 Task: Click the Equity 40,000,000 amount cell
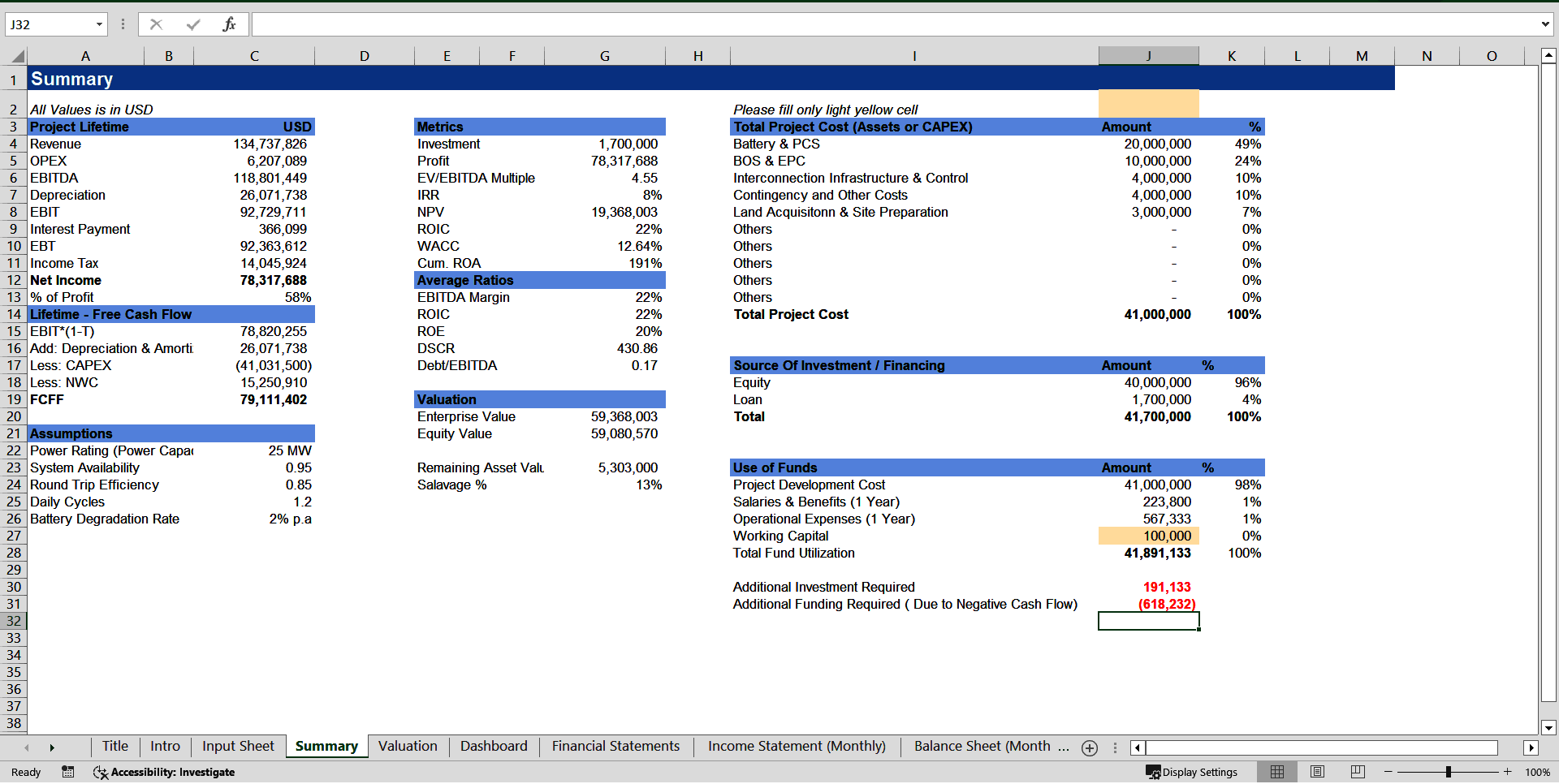tap(1148, 382)
